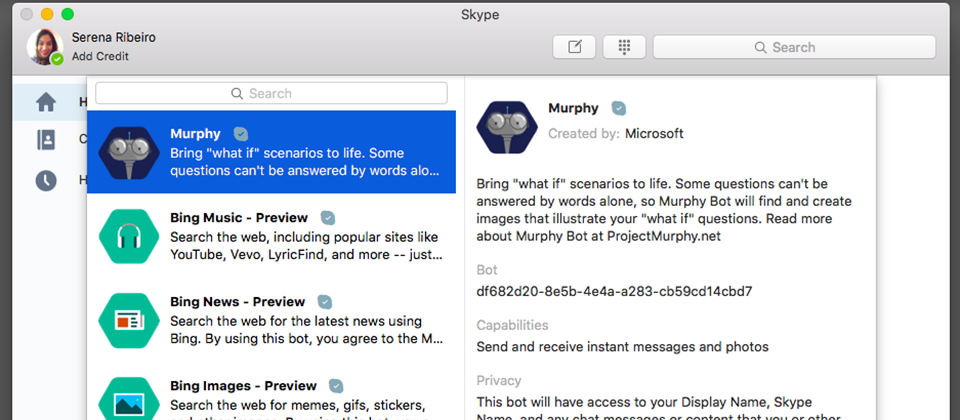Click Bing Music description mentioning YouTube, Vevo
The image size is (960, 420).
(x=306, y=246)
